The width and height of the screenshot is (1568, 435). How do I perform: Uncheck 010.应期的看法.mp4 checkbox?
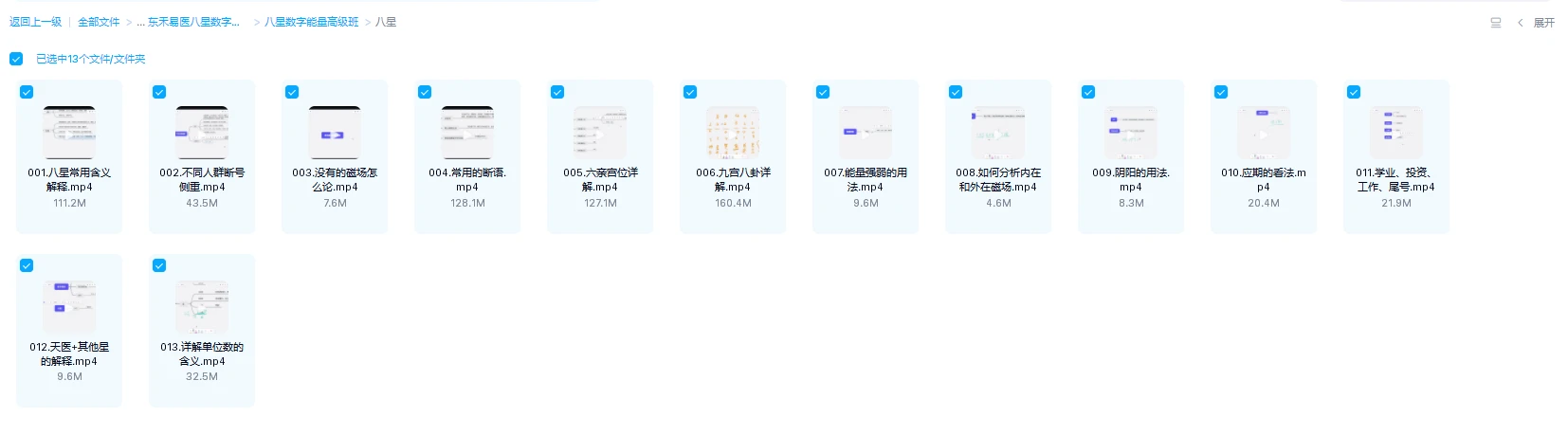point(1221,92)
